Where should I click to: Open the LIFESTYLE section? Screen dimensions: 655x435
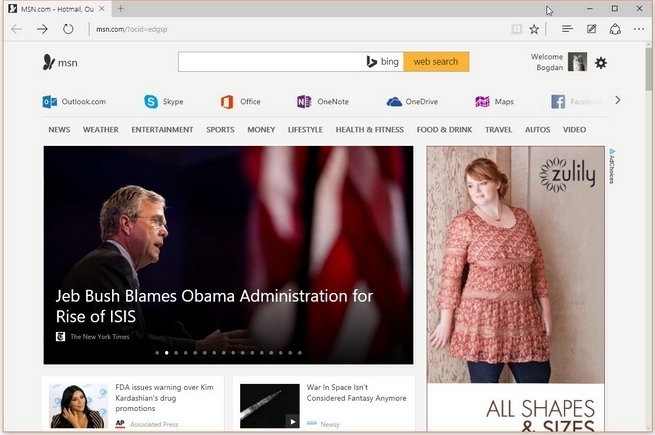pos(305,130)
